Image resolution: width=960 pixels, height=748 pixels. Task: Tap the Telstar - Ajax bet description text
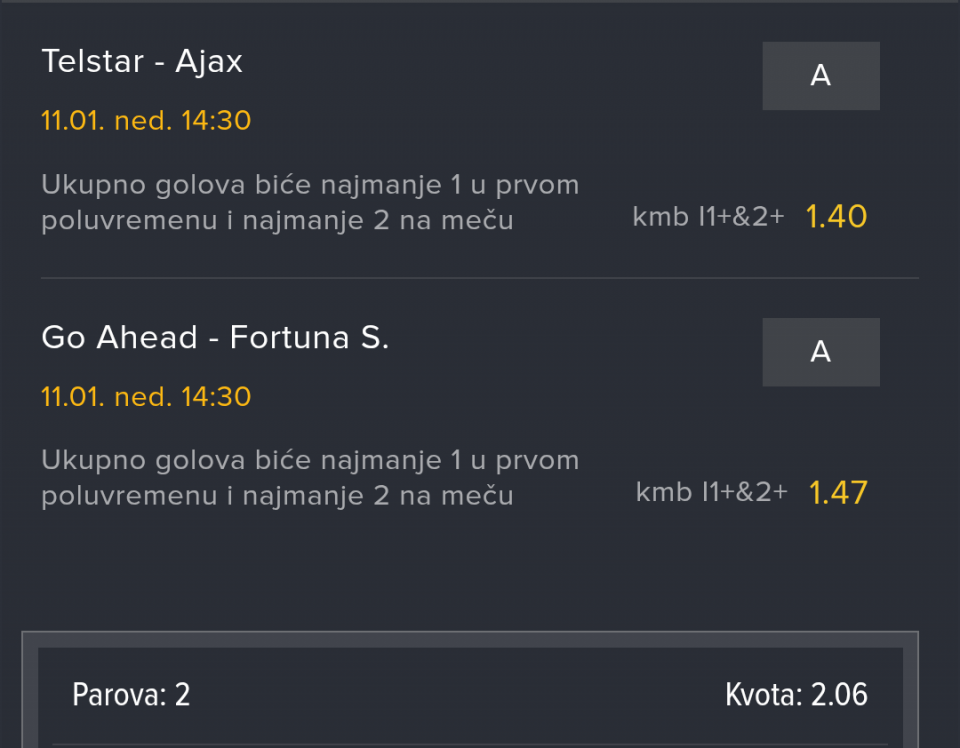310,203
